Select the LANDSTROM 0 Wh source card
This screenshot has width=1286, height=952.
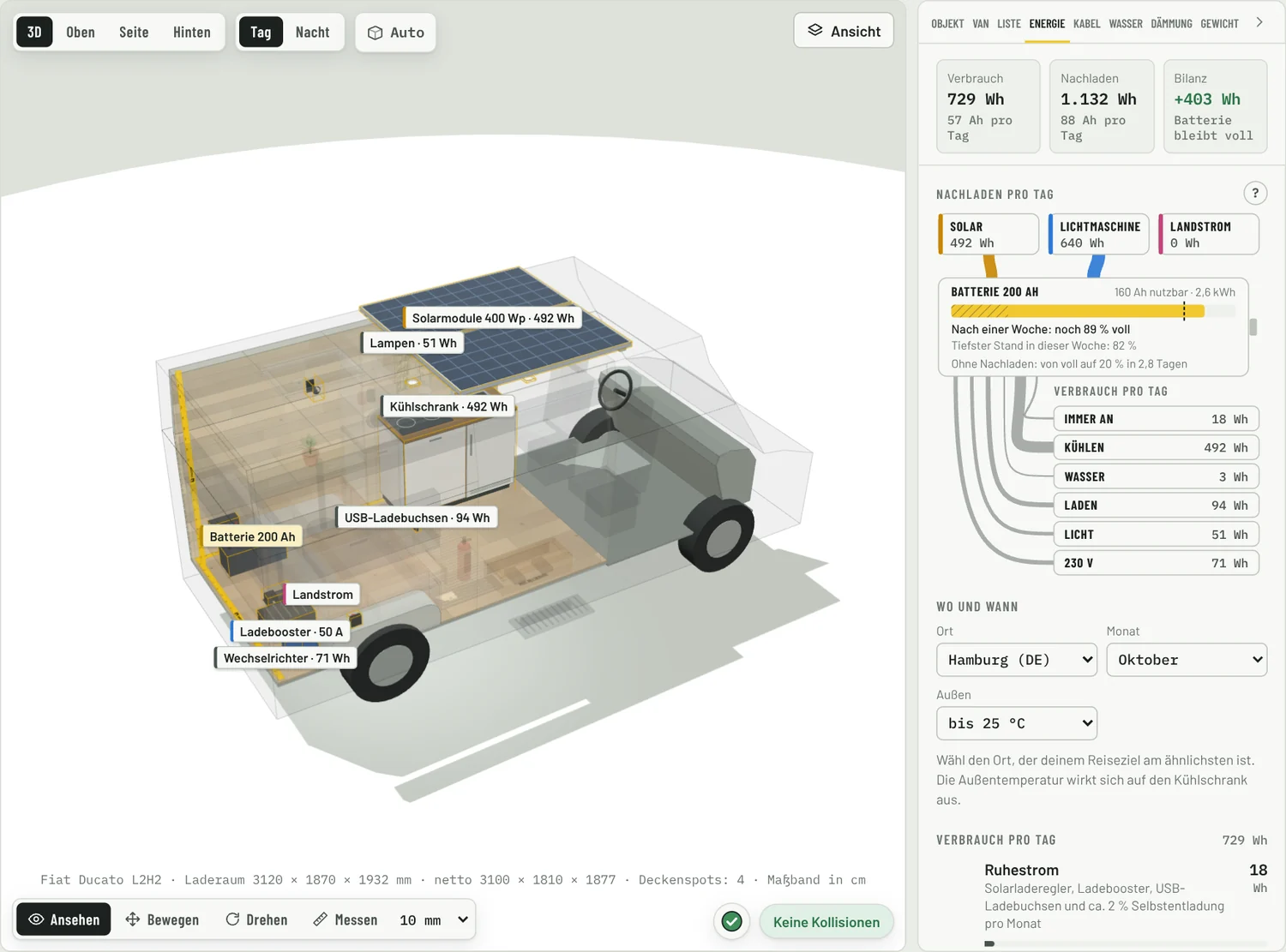click(x=1209, y=235)
